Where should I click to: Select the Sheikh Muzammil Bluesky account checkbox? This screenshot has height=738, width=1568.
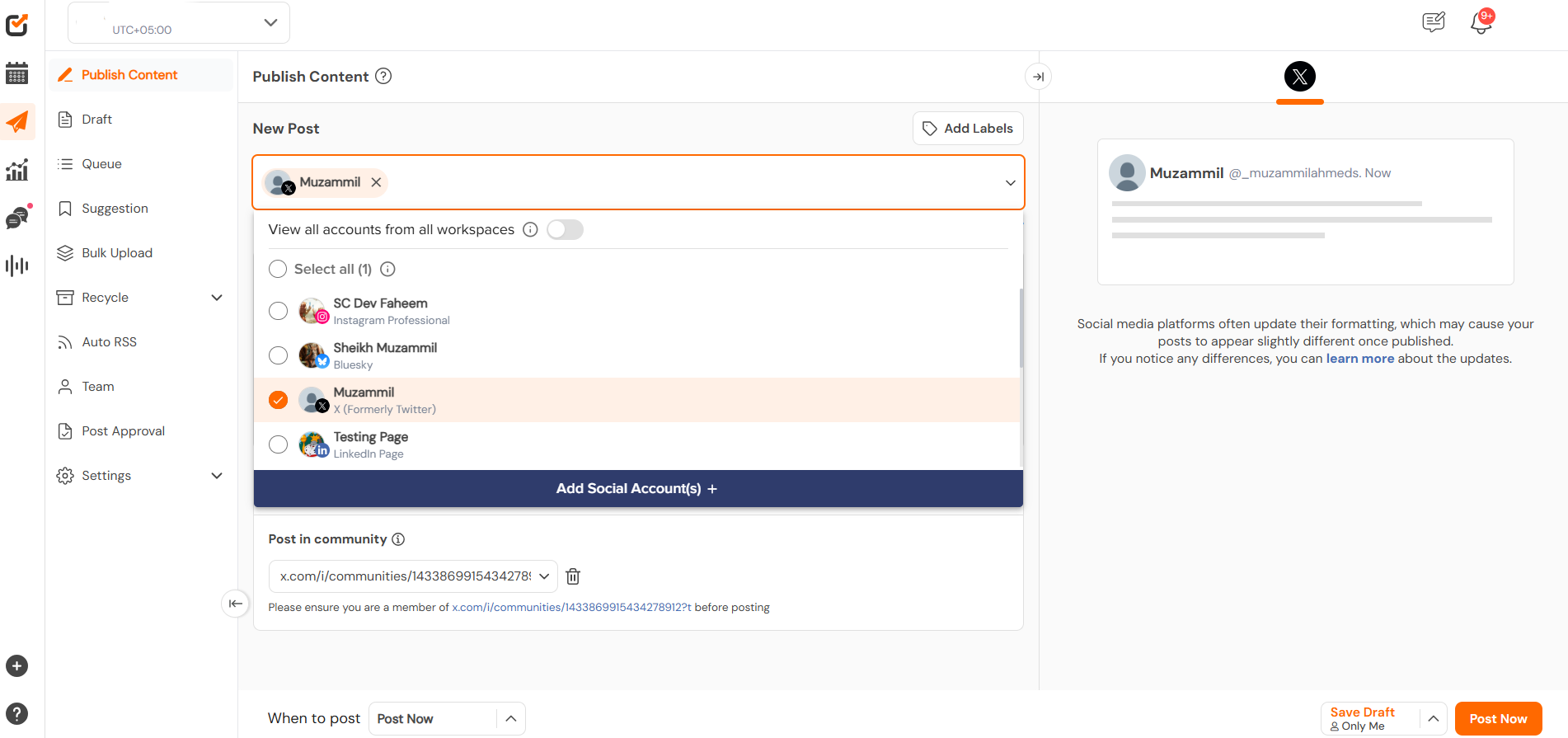pyautogui.click(x=279, y=355)
